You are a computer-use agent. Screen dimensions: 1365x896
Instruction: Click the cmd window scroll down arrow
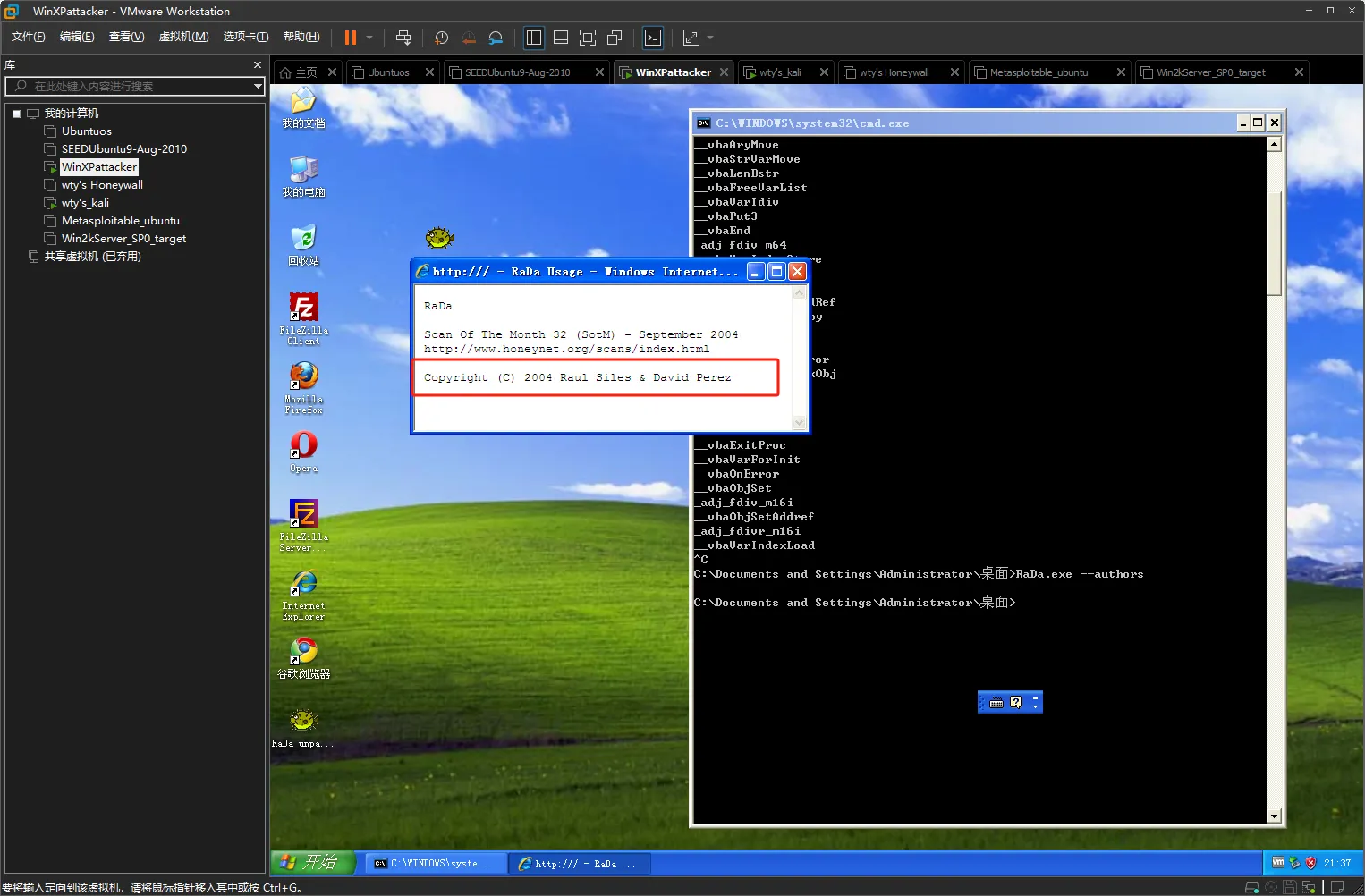click(1274, 816)
